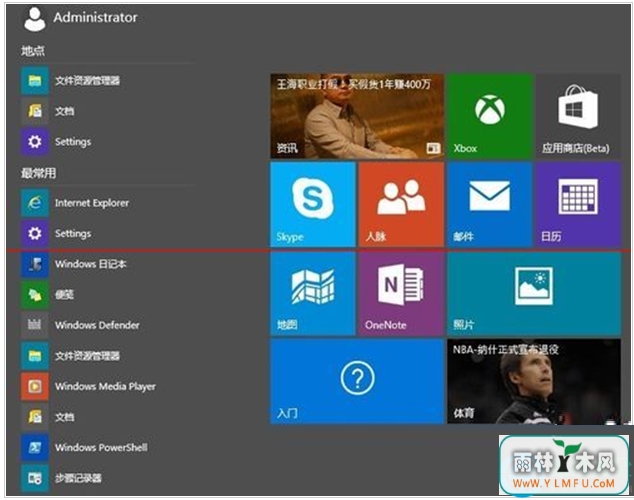Open the 照片 photos tile

coord(534,293)
